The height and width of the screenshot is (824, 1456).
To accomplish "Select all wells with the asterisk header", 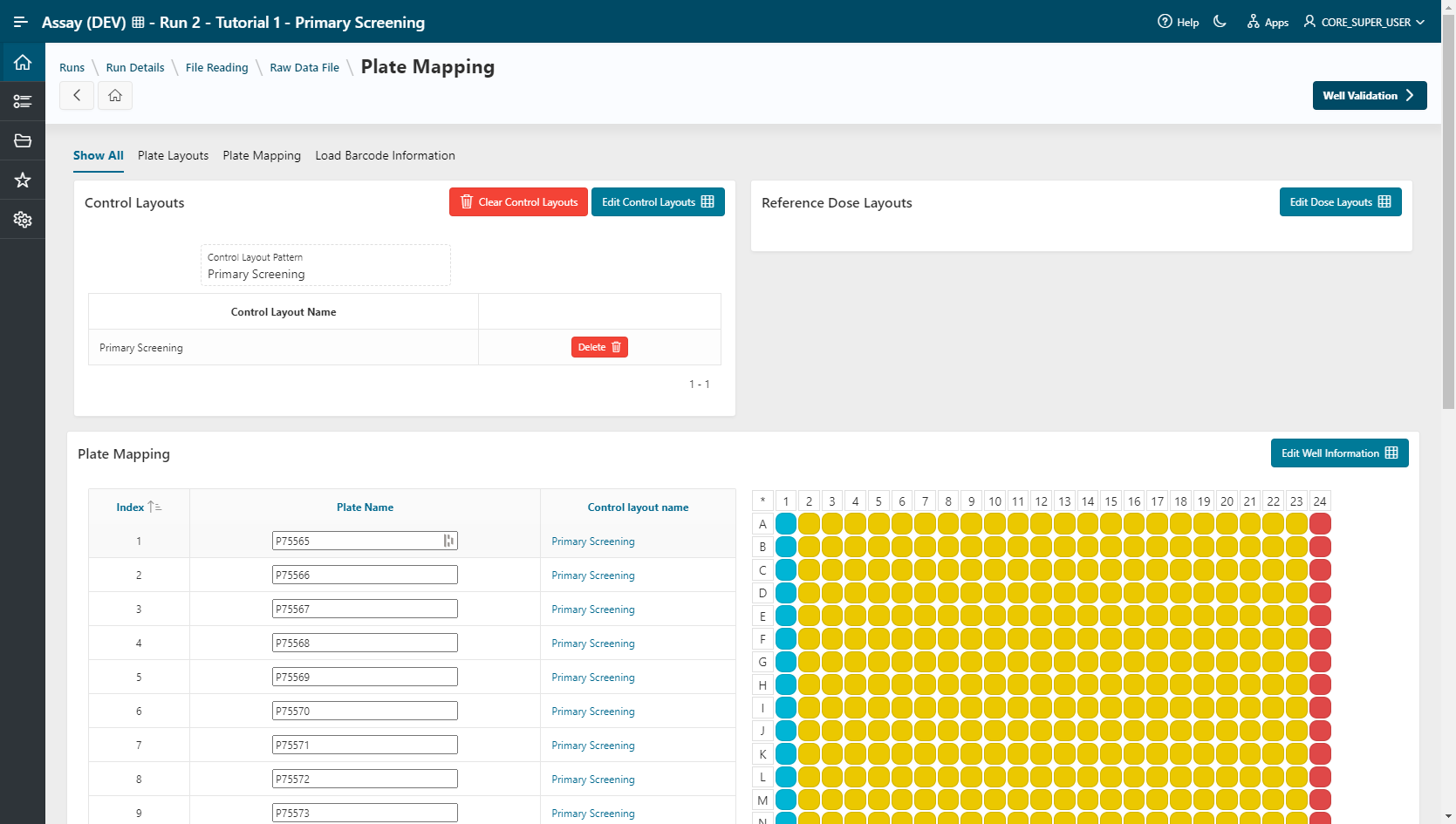I will (x=762, y=501).
